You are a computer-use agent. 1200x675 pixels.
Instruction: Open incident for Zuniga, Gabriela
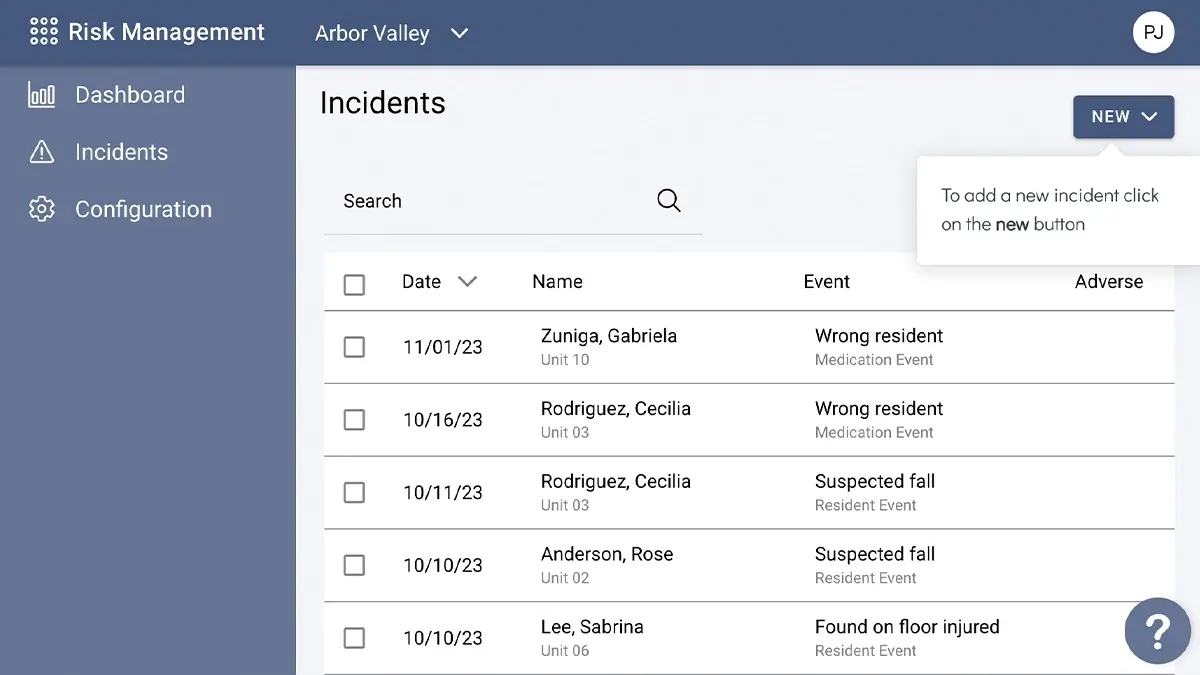point(609,336)
